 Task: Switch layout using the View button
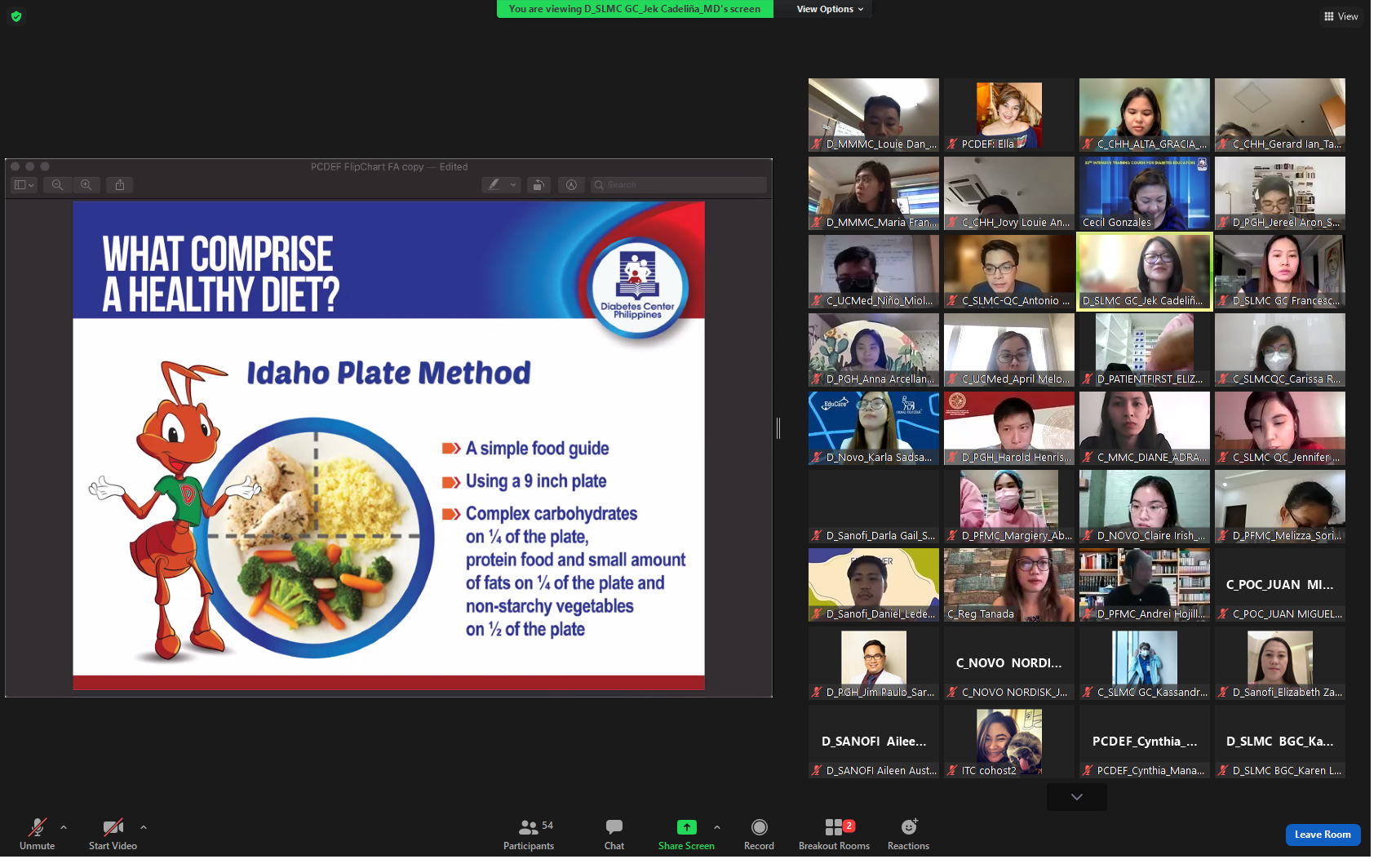(x=1341, y=16)
